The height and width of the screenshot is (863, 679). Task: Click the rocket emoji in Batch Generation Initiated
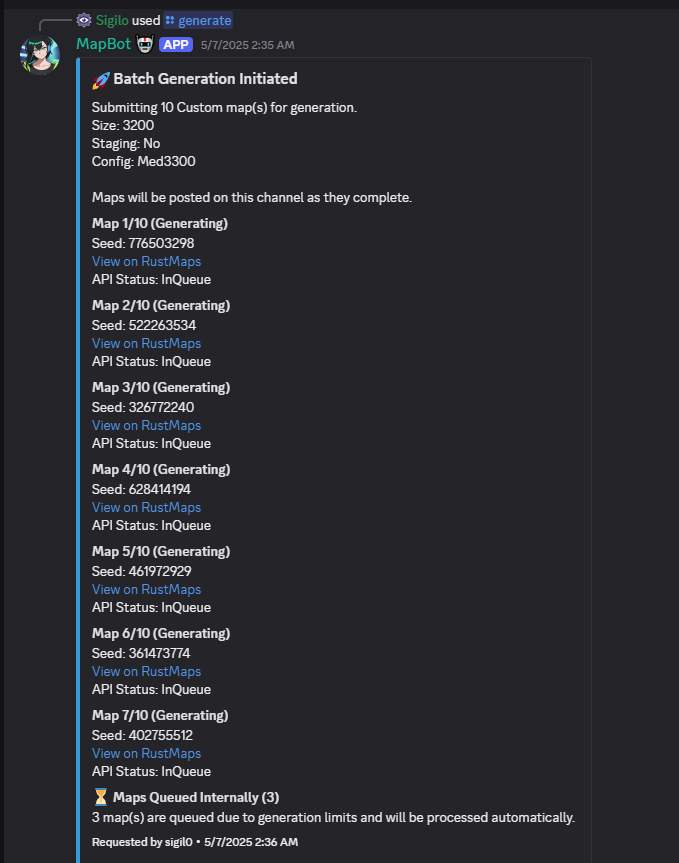(x=103, y=78)
